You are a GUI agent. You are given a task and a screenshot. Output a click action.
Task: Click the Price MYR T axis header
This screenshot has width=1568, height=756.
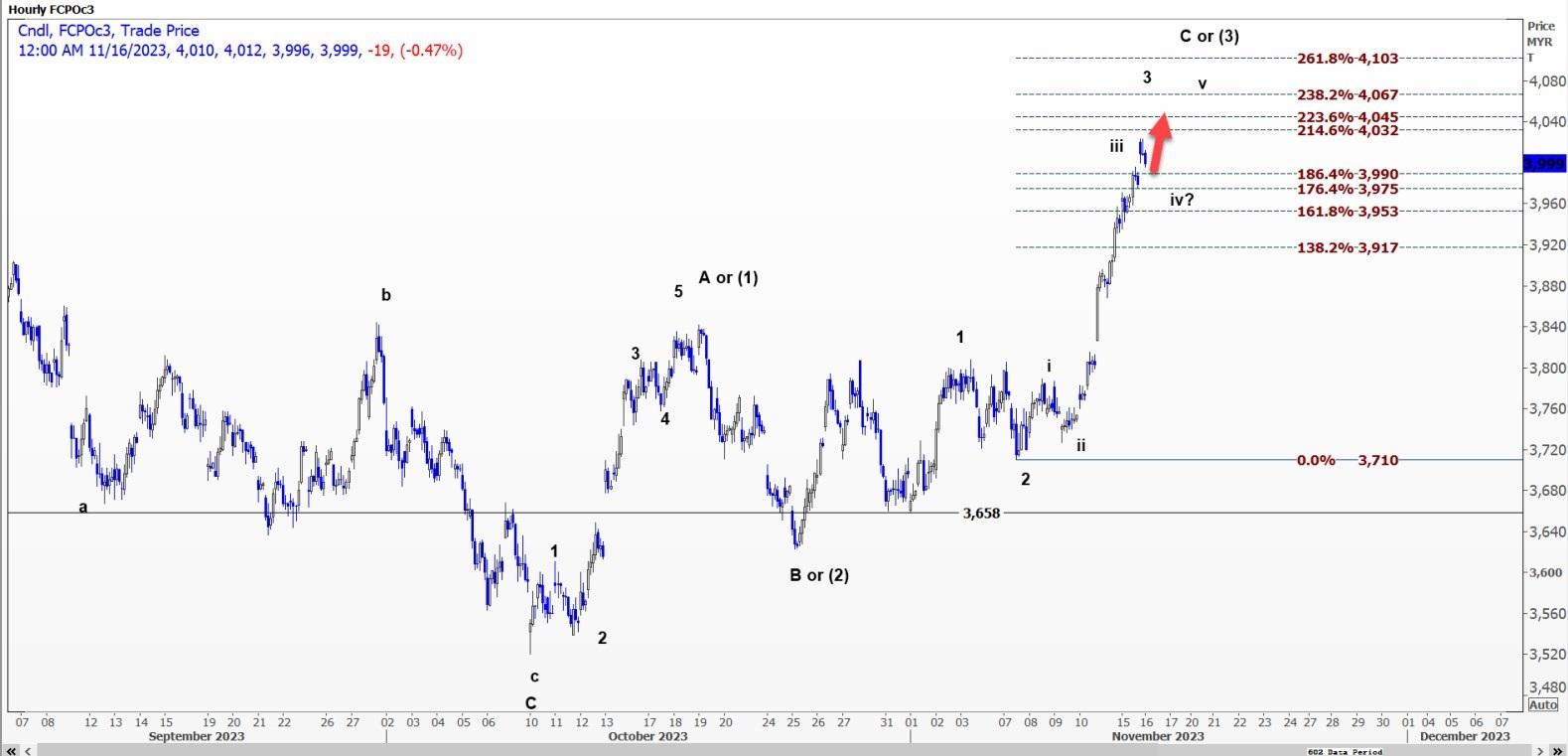click(1541, 42)
